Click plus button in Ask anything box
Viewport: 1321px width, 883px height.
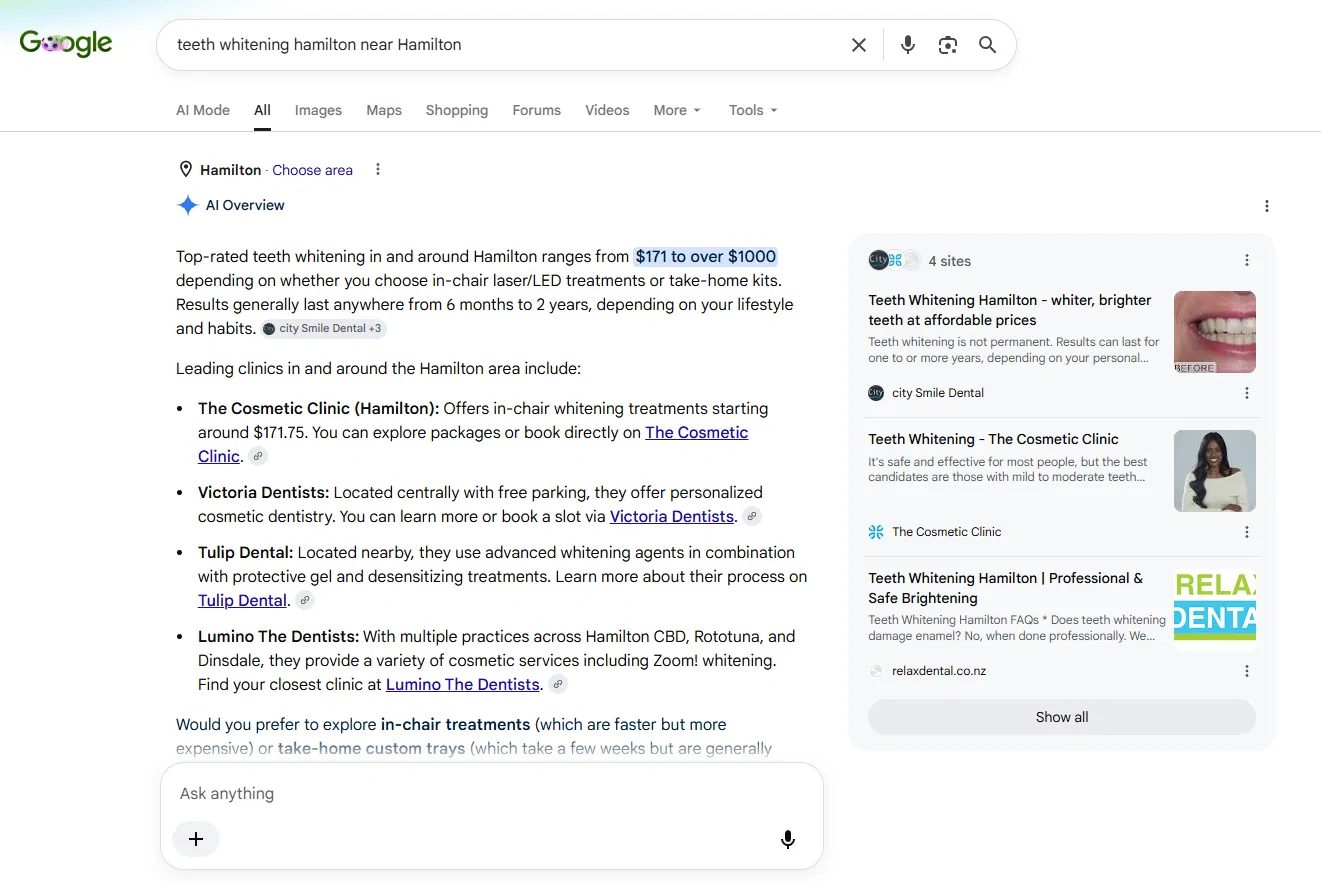(196, 839)
